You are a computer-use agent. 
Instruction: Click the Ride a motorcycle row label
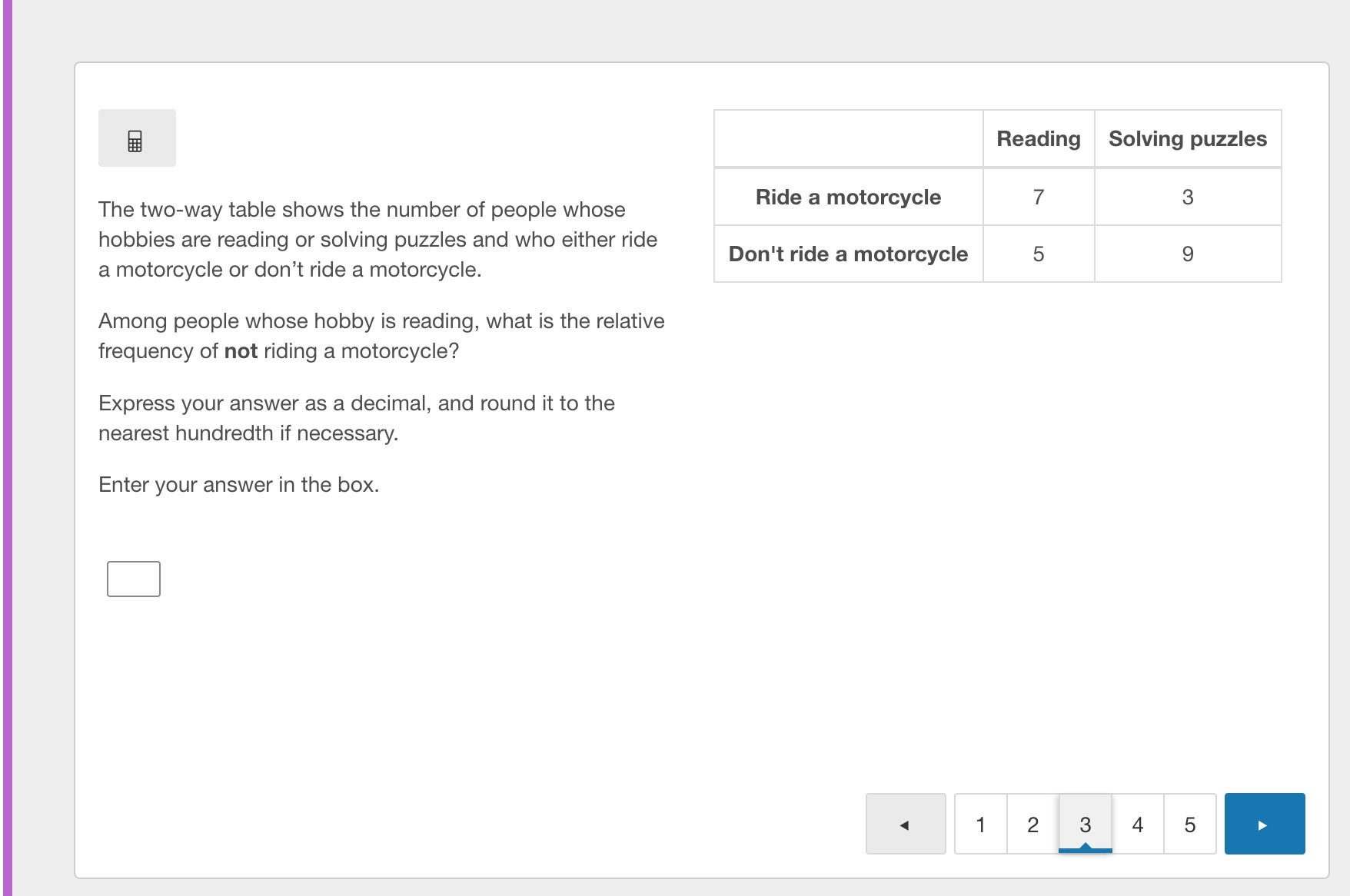tap(848, 197)
